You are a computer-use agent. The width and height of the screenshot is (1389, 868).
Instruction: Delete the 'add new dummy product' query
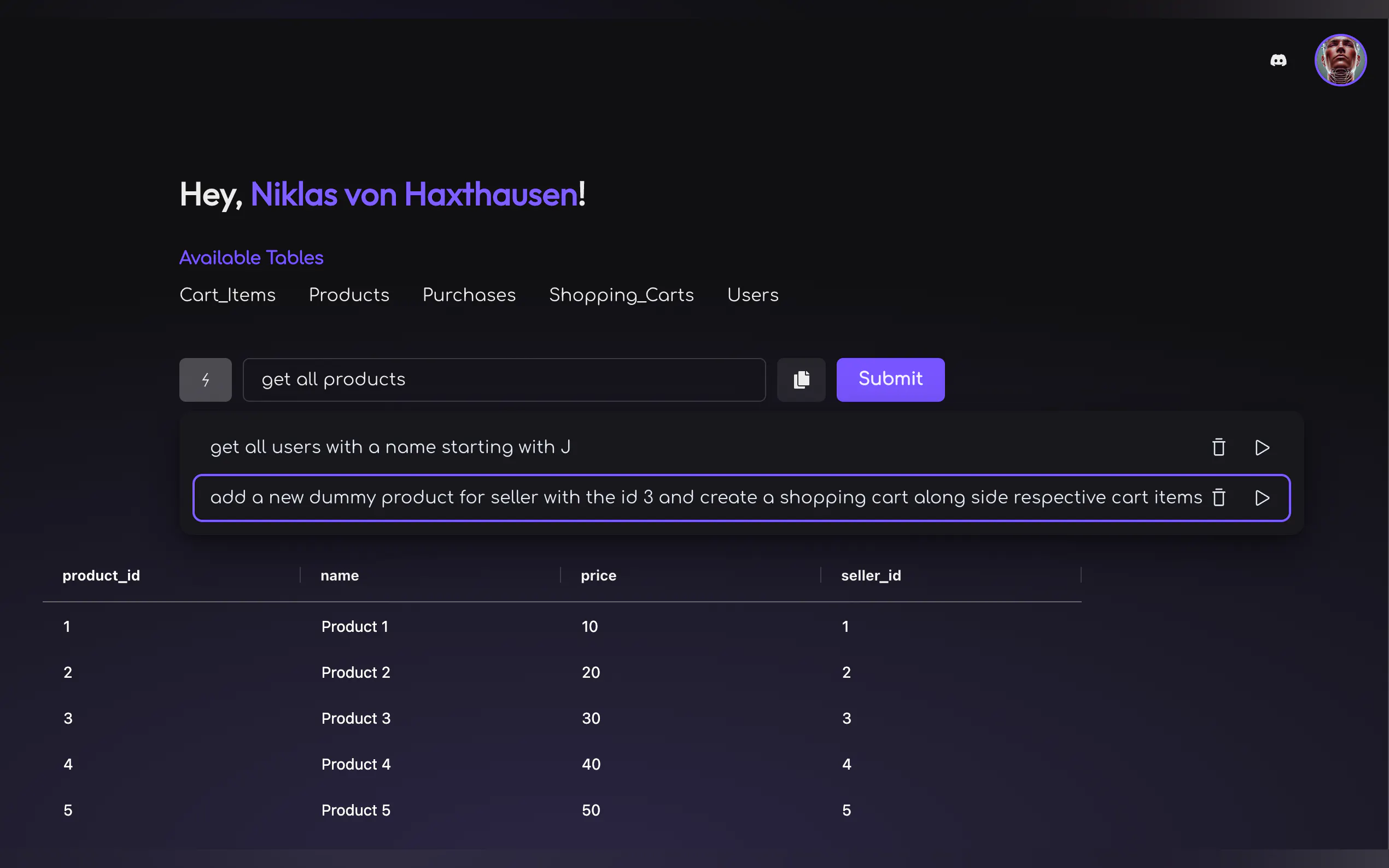click(x=1218, y=497)
